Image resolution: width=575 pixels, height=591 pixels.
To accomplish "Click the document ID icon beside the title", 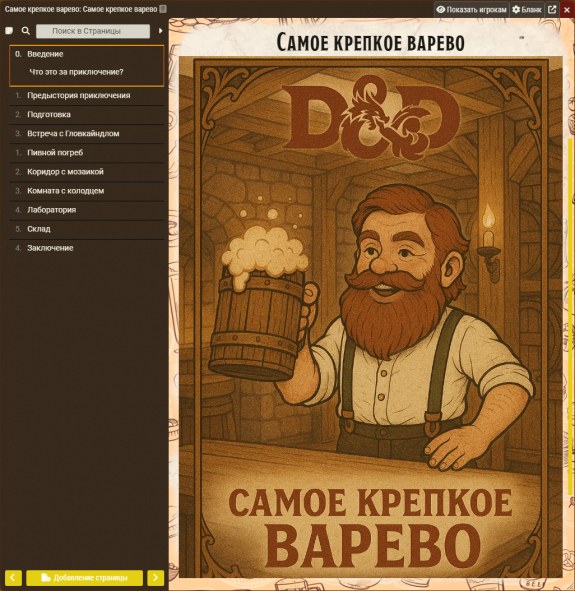I will pos(163,9).
